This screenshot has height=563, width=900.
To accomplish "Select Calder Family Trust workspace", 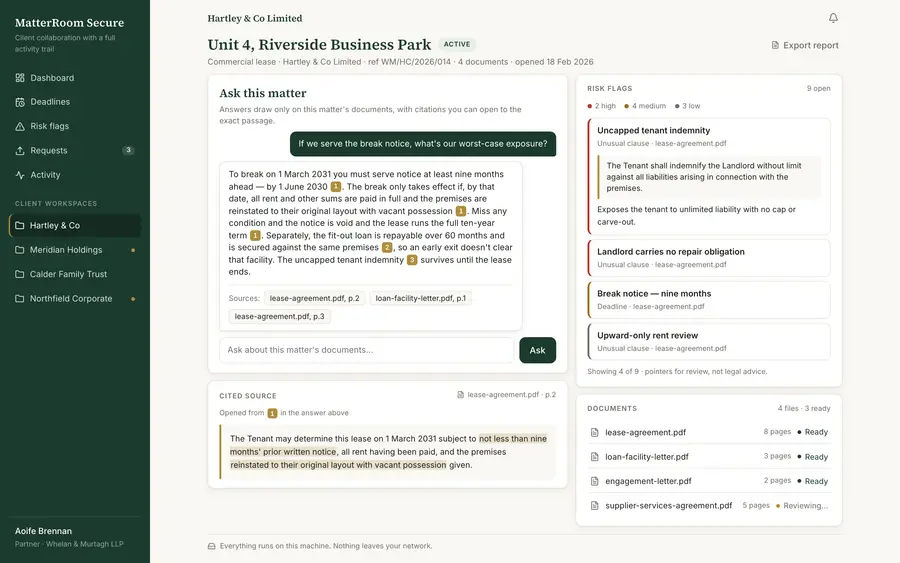I will [x=75, y=274].
